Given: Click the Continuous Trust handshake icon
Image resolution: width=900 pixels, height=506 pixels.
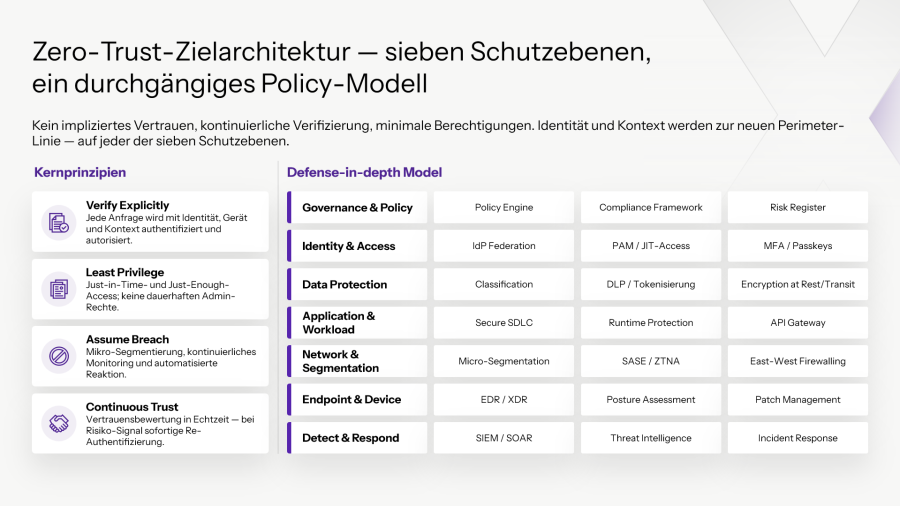Looking at the screenshot, I should click(59, 423).
